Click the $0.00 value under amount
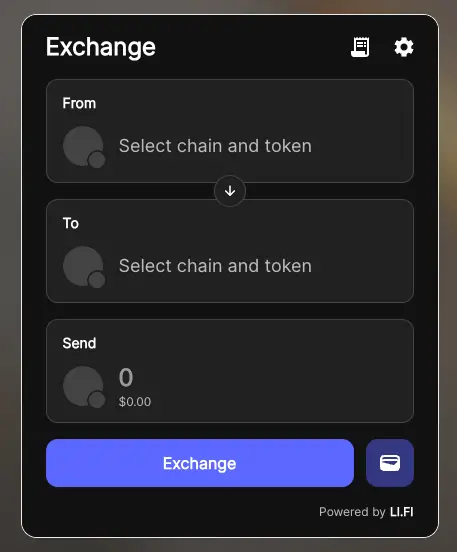The height and width of the screenshot is (552, 457). click(x=135, y=402)
